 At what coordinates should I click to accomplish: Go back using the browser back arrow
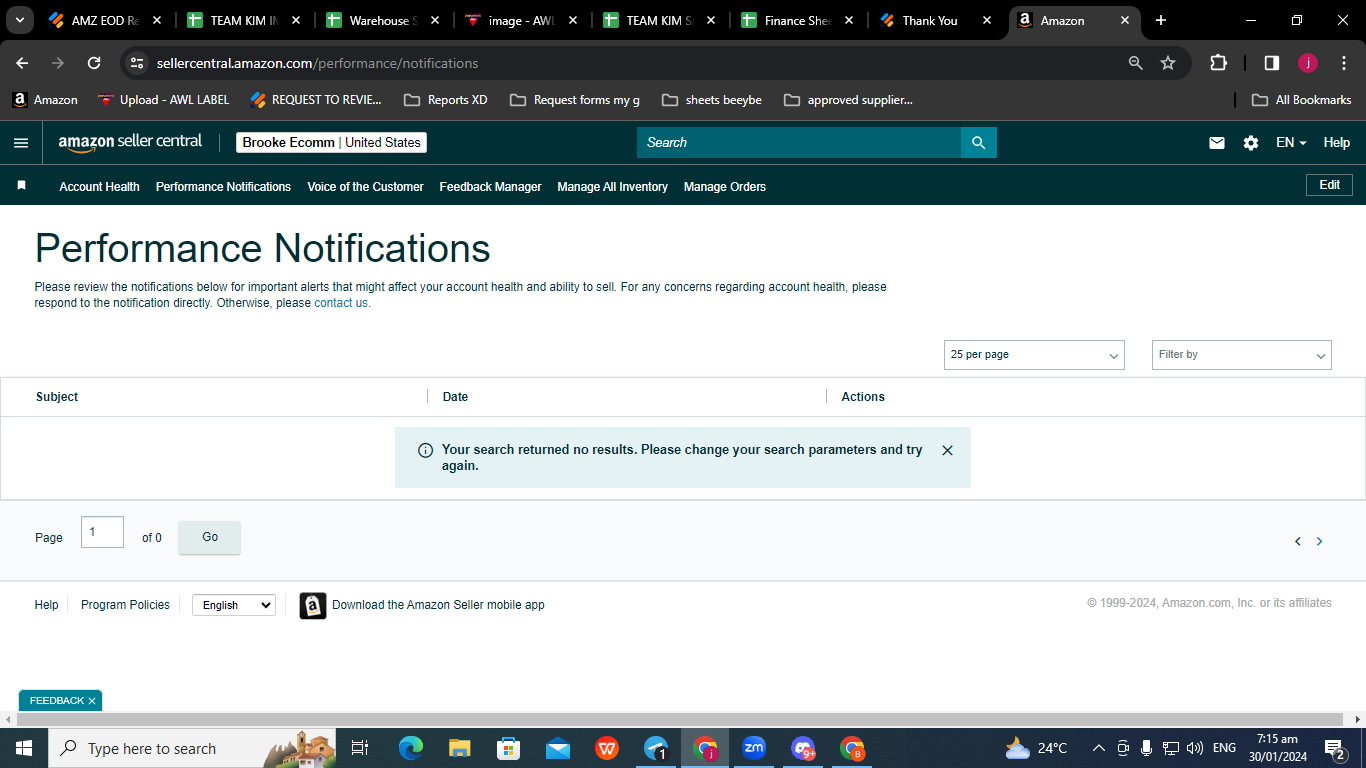(22, 63)
